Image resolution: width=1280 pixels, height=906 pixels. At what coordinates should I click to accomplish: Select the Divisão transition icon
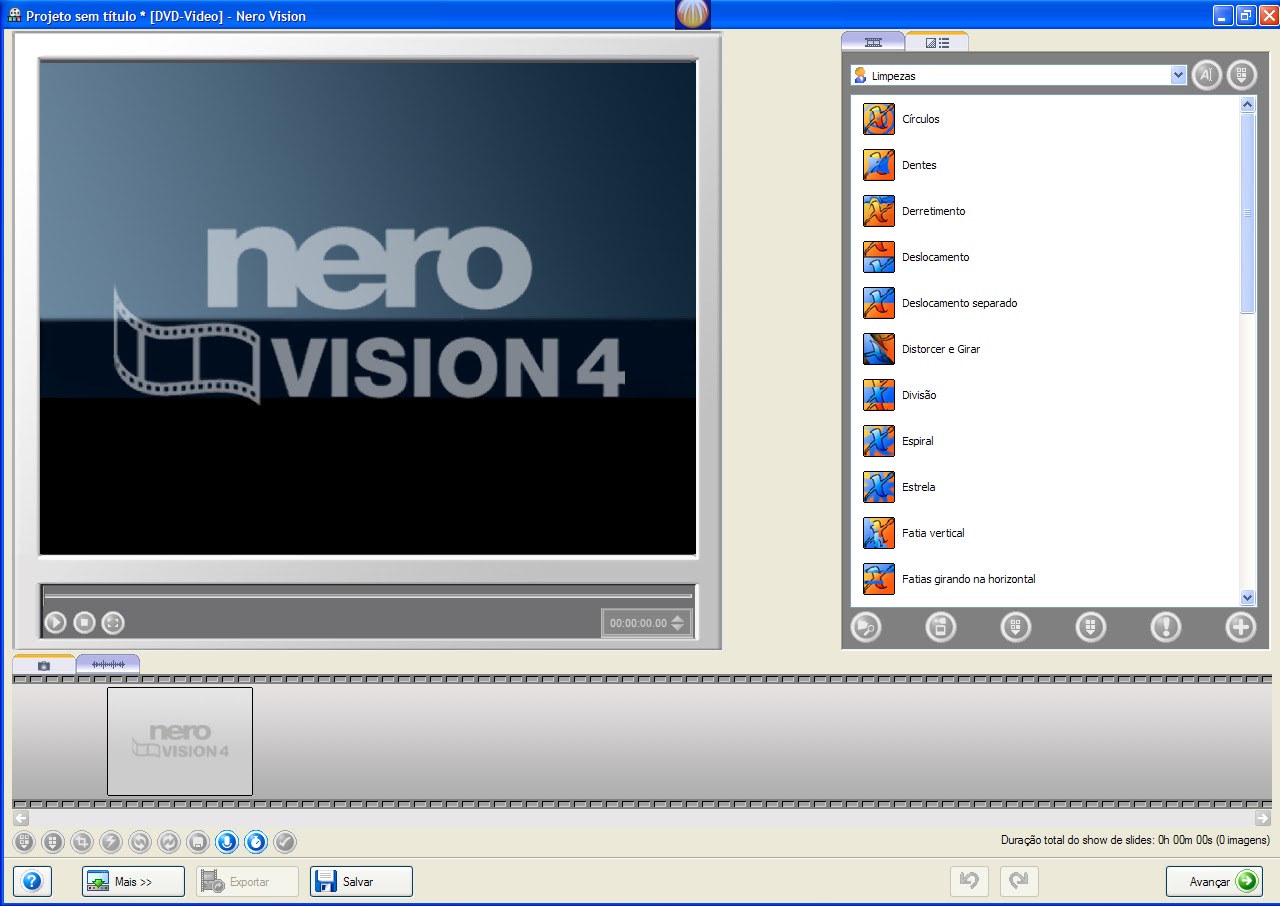[879, 395]
